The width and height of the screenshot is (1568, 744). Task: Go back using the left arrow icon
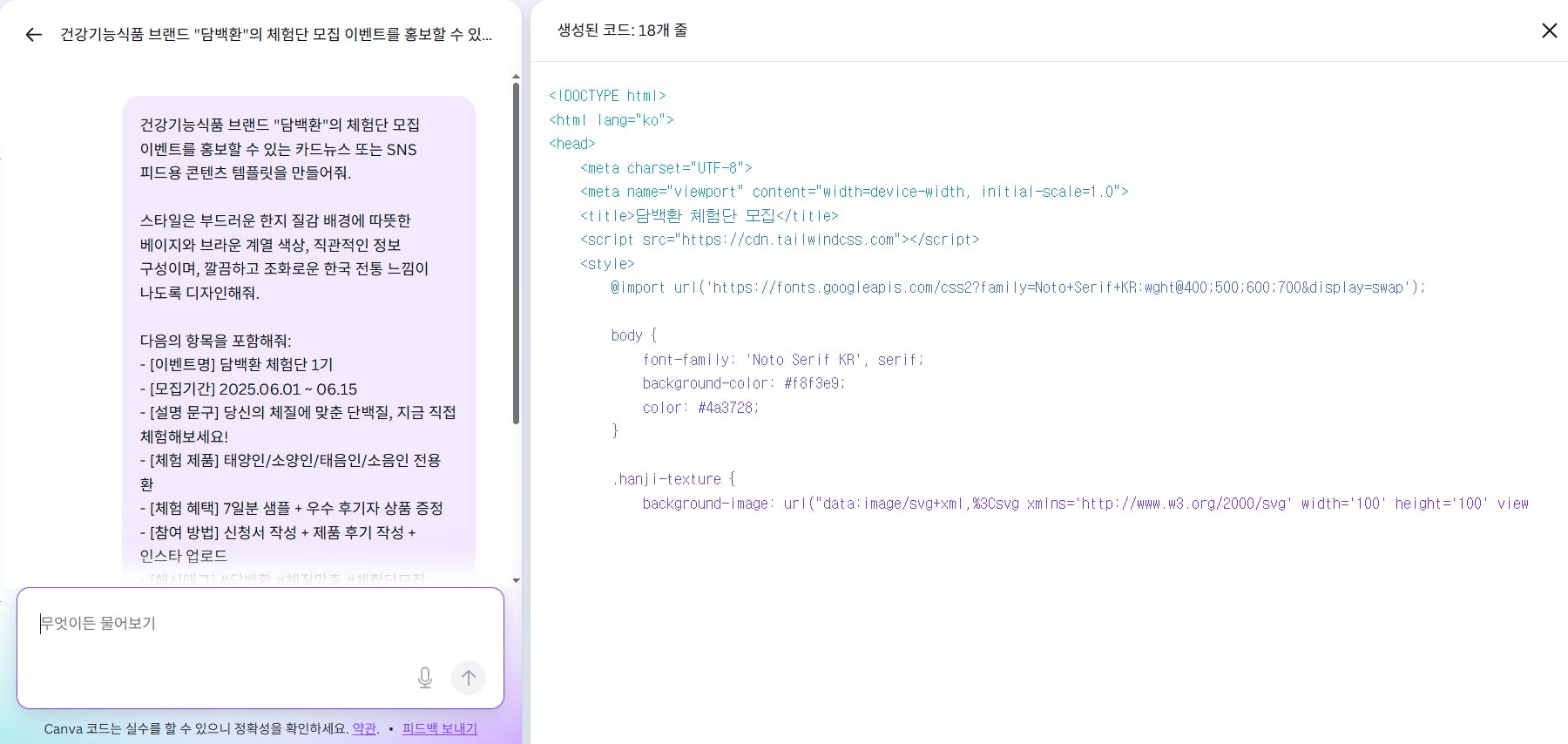point(33,35)
